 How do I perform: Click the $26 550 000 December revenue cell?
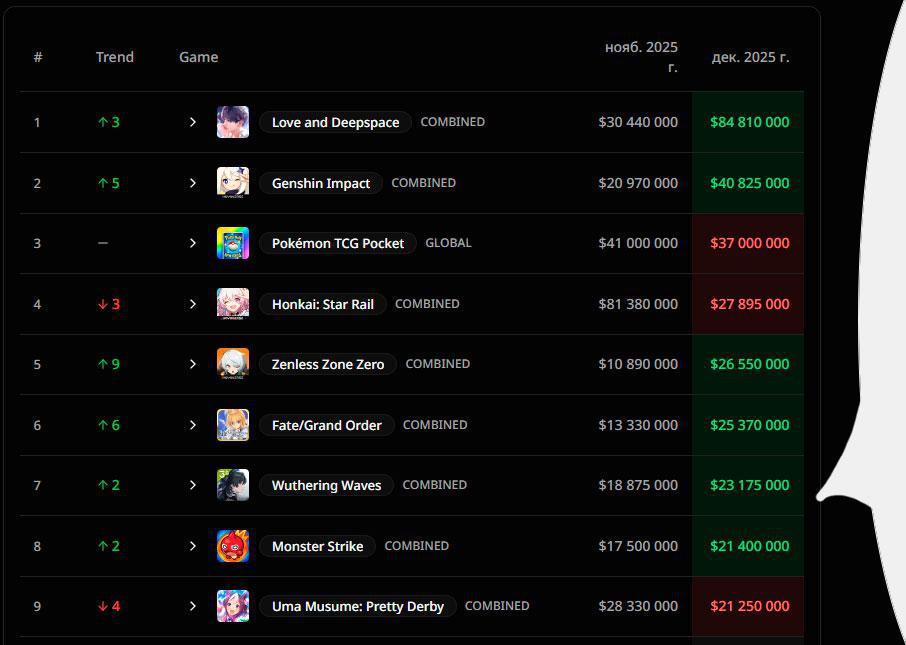[749, 364]
